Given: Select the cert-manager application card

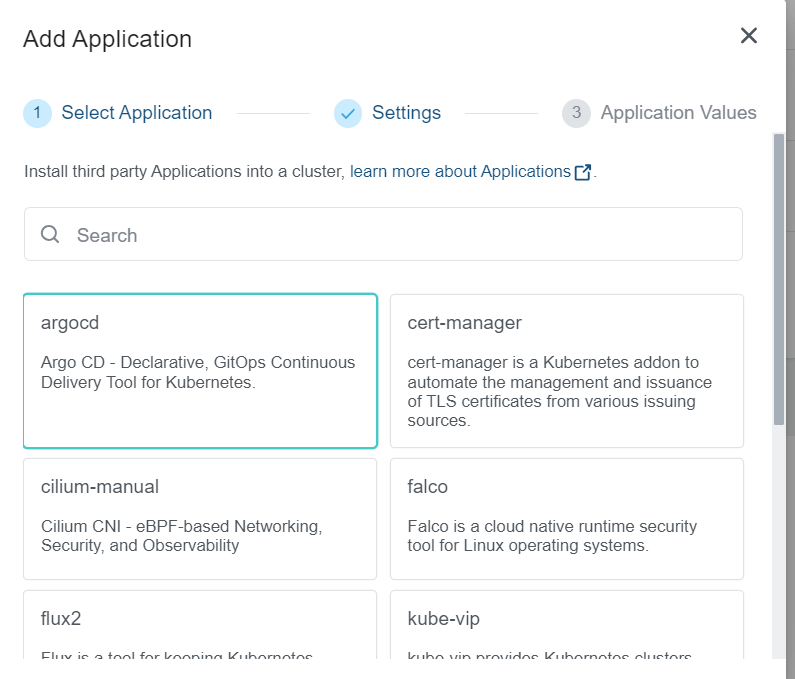Looking at the screenshot, I should [567, 371].
